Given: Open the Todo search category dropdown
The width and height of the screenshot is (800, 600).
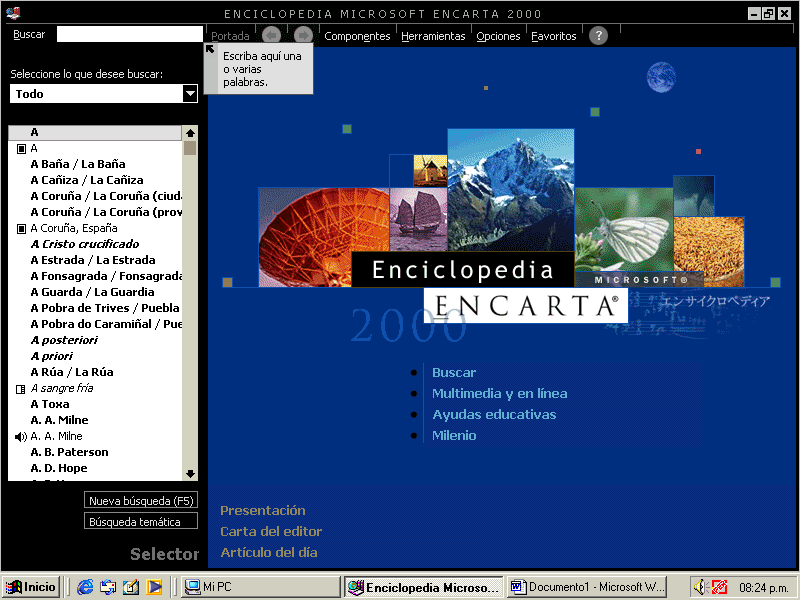Looking at the screenshot, I should pyautogui.click(x=190, y=94).
